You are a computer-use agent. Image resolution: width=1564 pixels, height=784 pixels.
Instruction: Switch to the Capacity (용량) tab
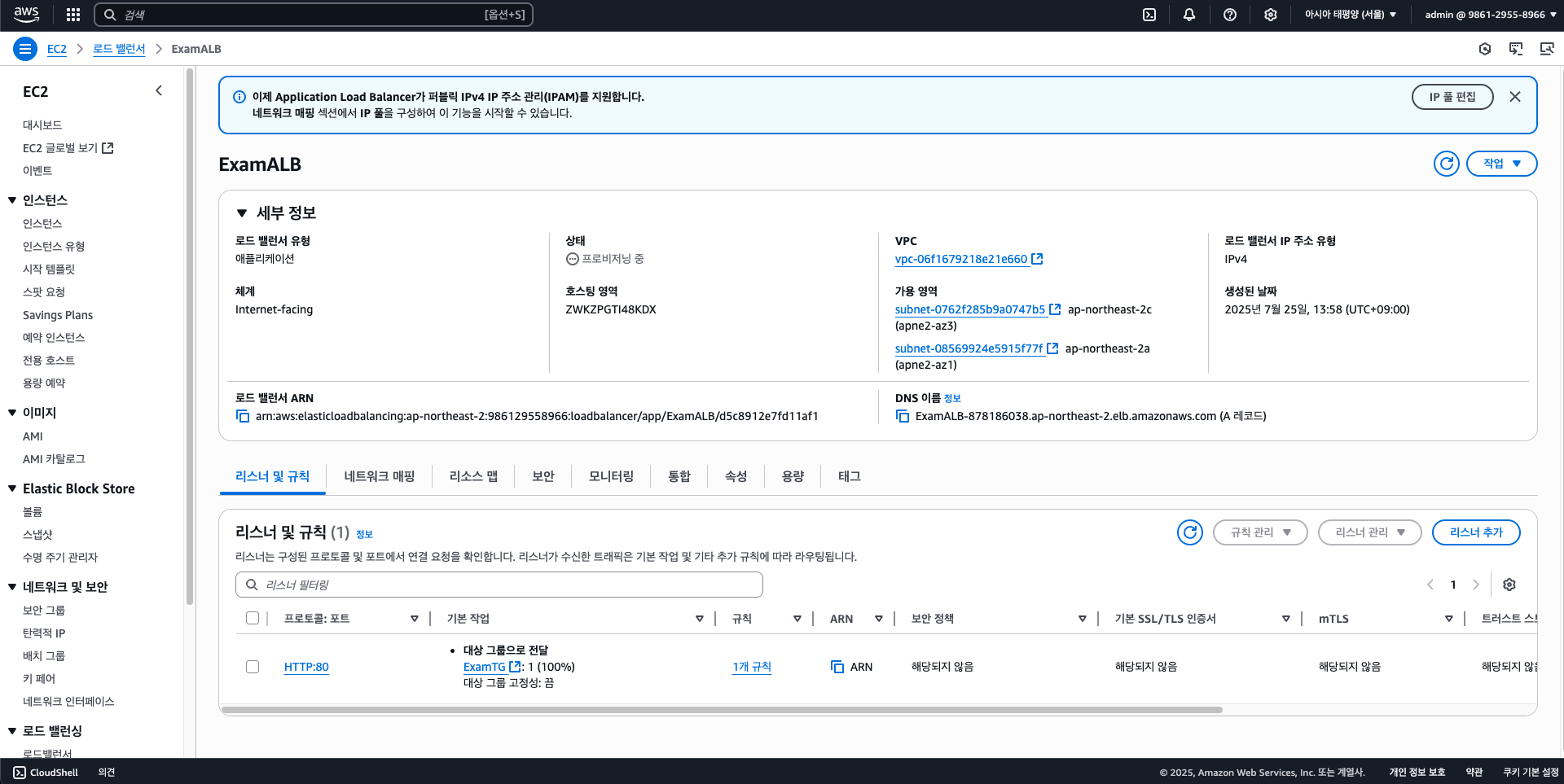[793, 476]
